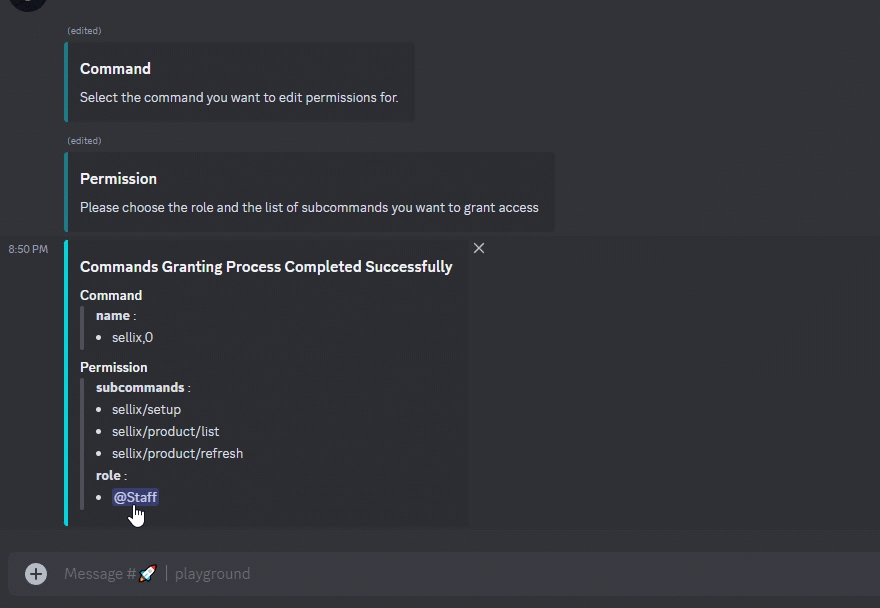This screenshot has height=608, width=880.
Task: Click the second (edited) label above Permission
Action: [x=84, y=141]
